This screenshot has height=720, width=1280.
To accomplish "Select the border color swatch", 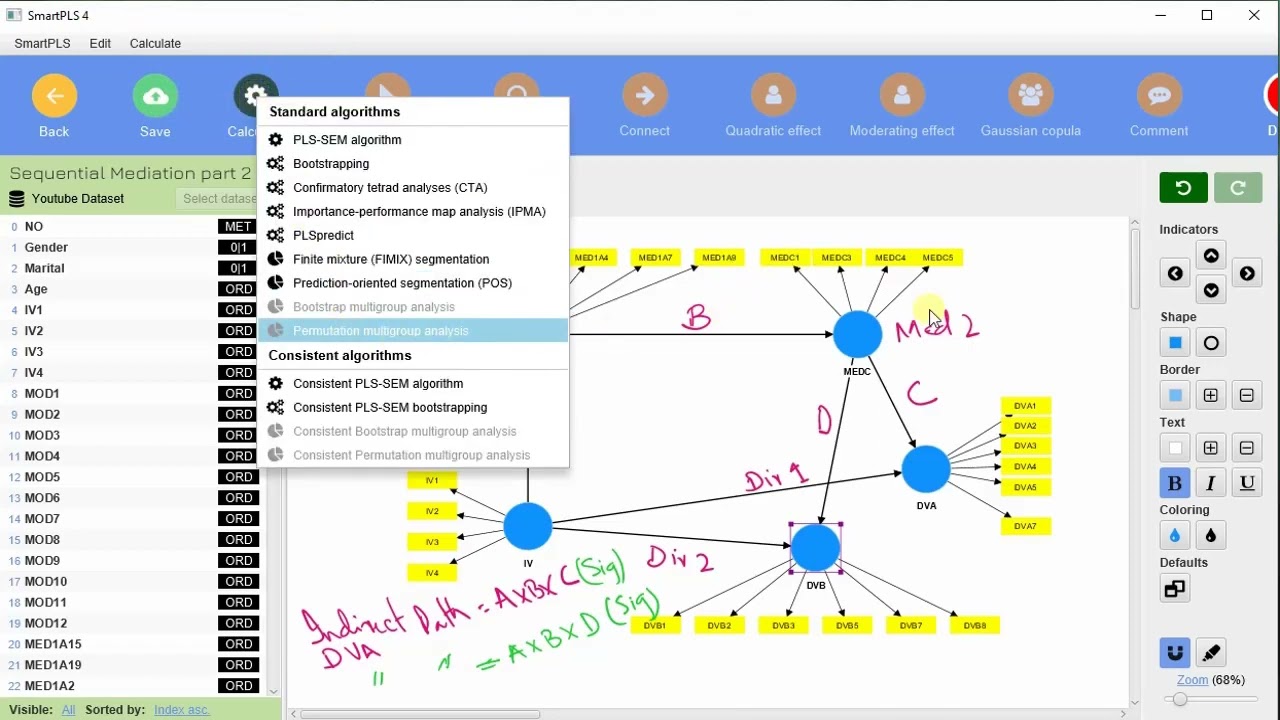I will click(1175, 395).
